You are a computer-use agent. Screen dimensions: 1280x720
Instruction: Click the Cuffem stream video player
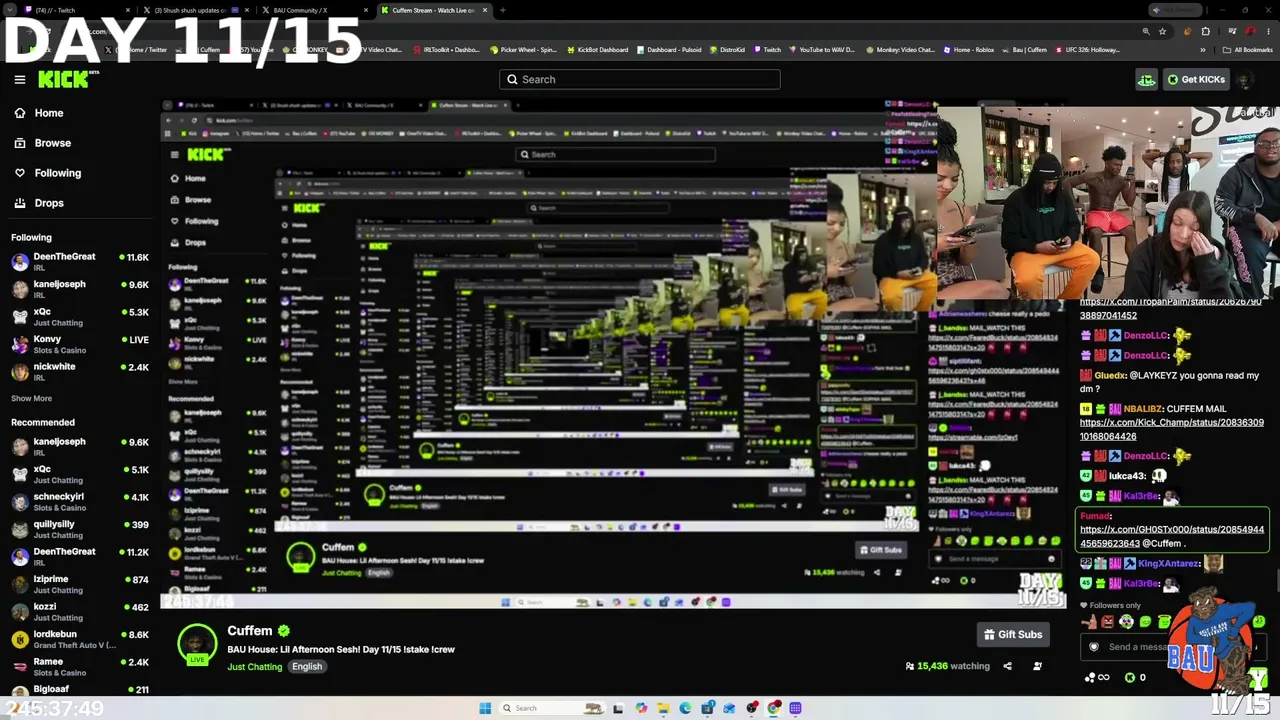(x=613, y=354)
